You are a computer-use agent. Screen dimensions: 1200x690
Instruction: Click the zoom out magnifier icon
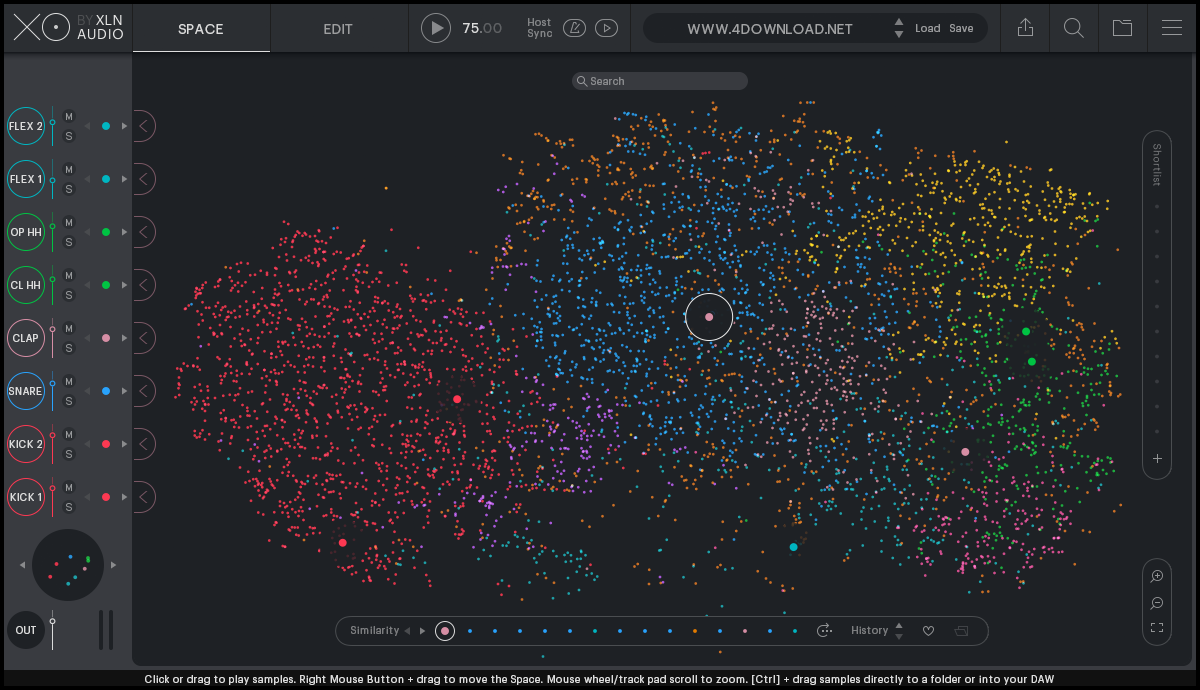1157,603
